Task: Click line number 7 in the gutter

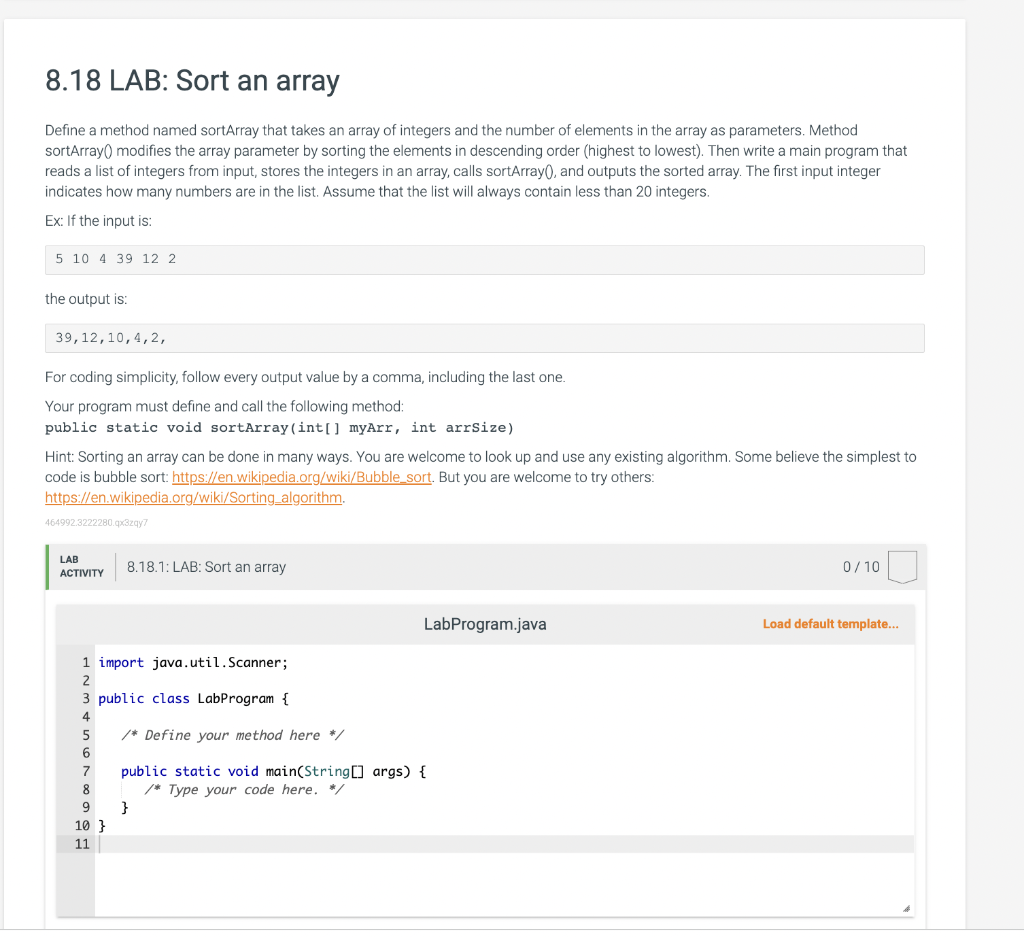Action: coord(86,772)
